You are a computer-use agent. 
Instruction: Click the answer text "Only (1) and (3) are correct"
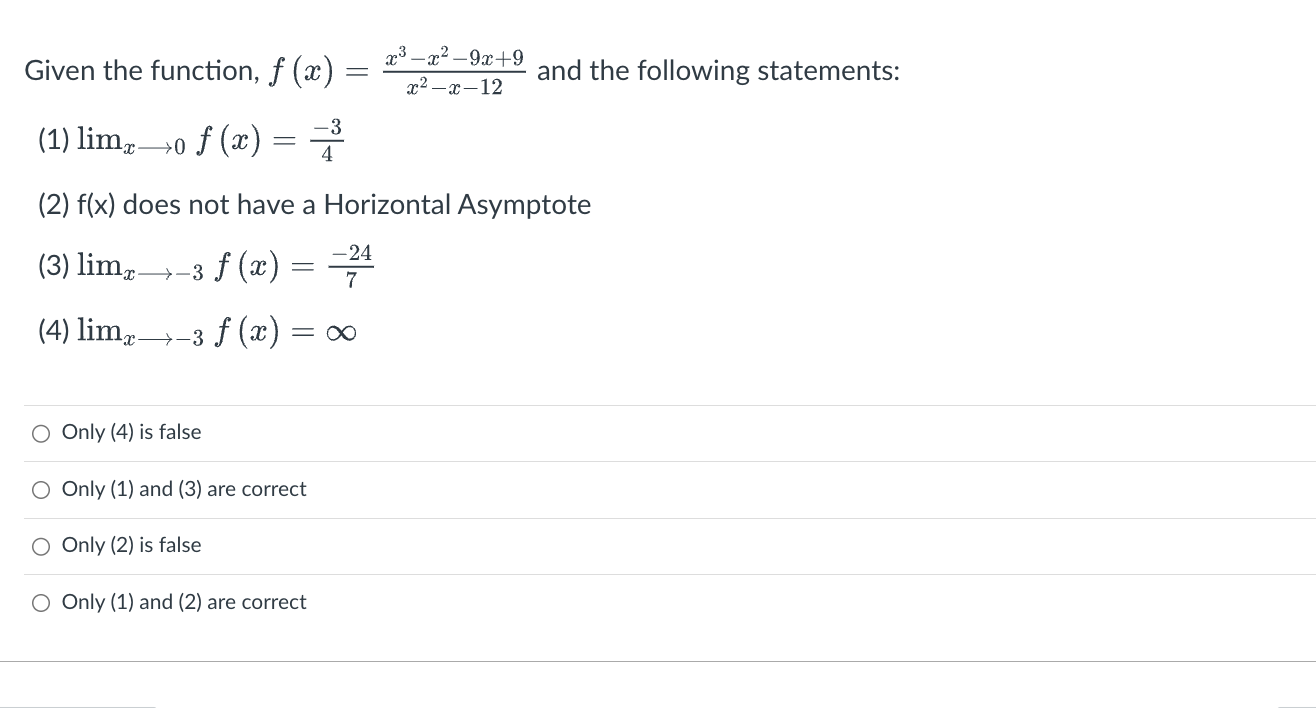click(x=184, y=489)
